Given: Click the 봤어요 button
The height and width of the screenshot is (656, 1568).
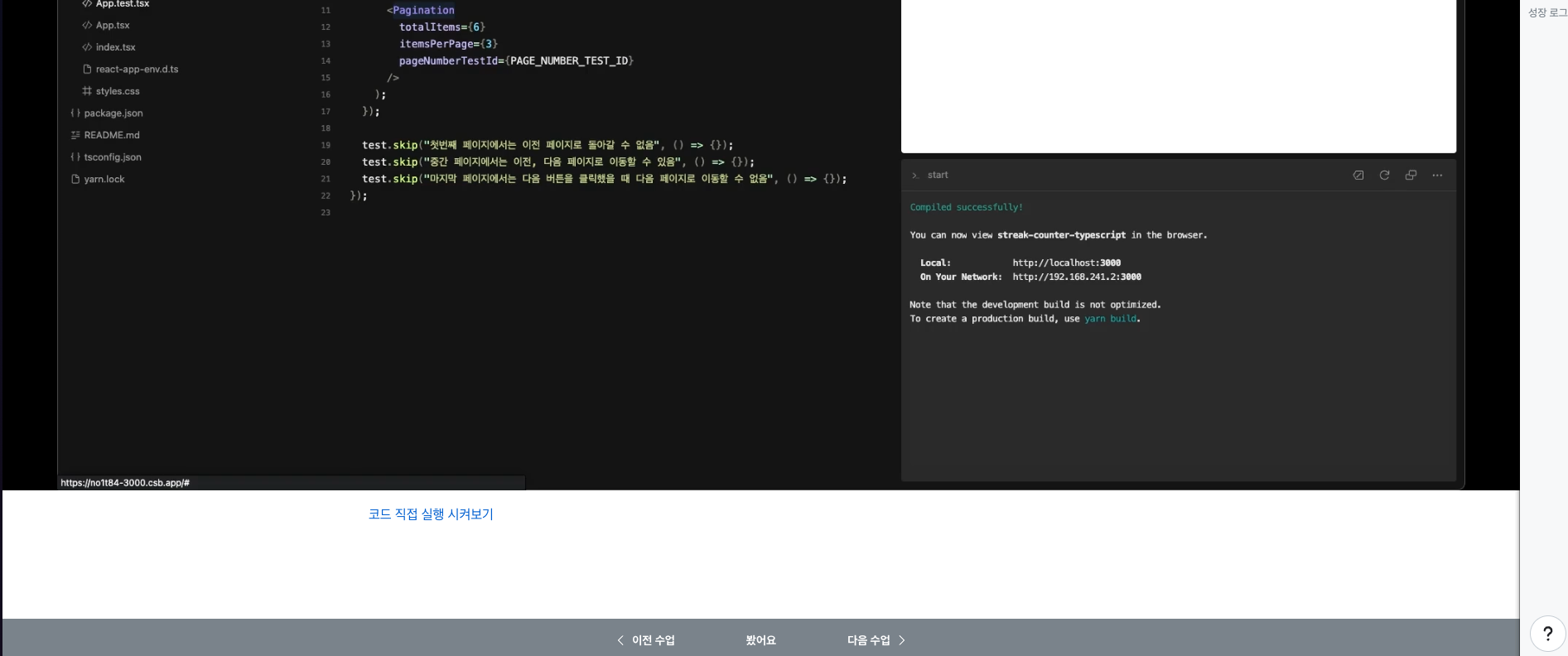Looking at the screenshot, I should 760,640.
